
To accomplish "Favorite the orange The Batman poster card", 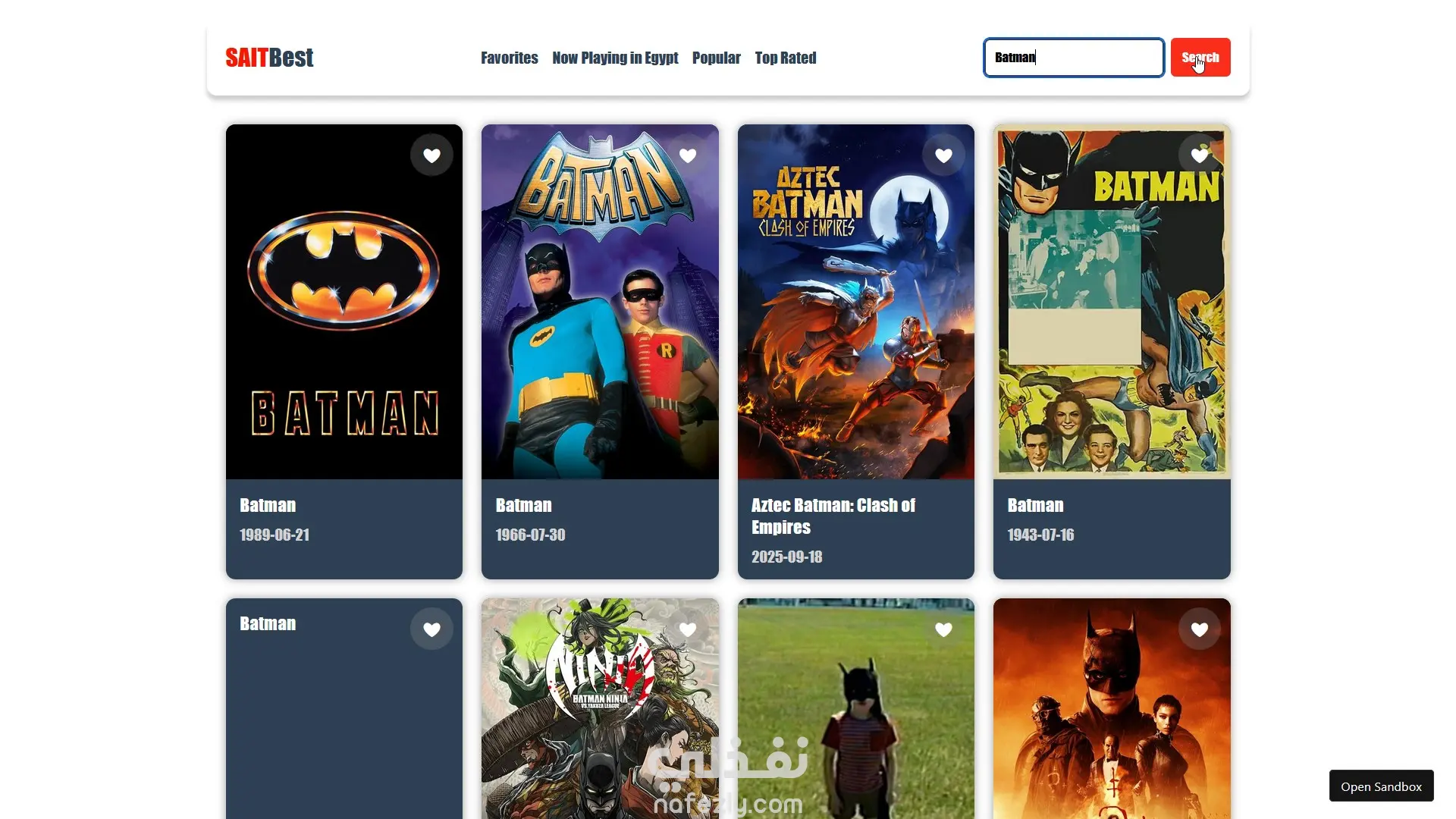I will [x=1199, y=629].
